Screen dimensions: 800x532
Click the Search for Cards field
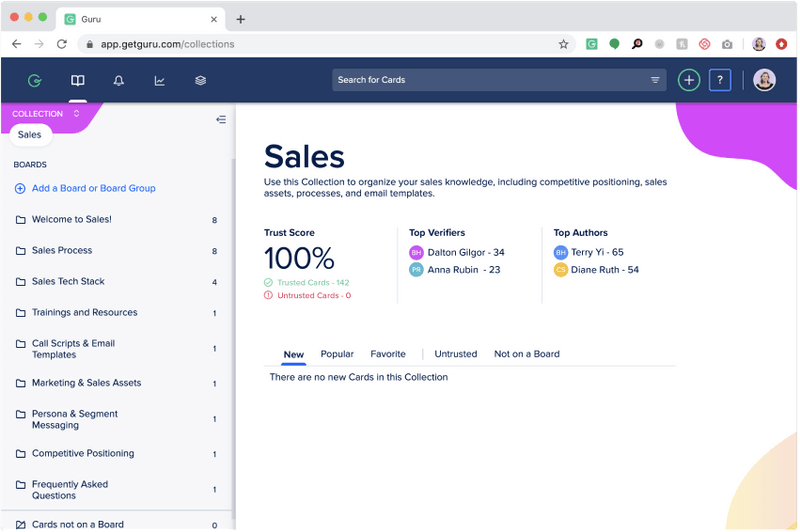tap(490, 80)
